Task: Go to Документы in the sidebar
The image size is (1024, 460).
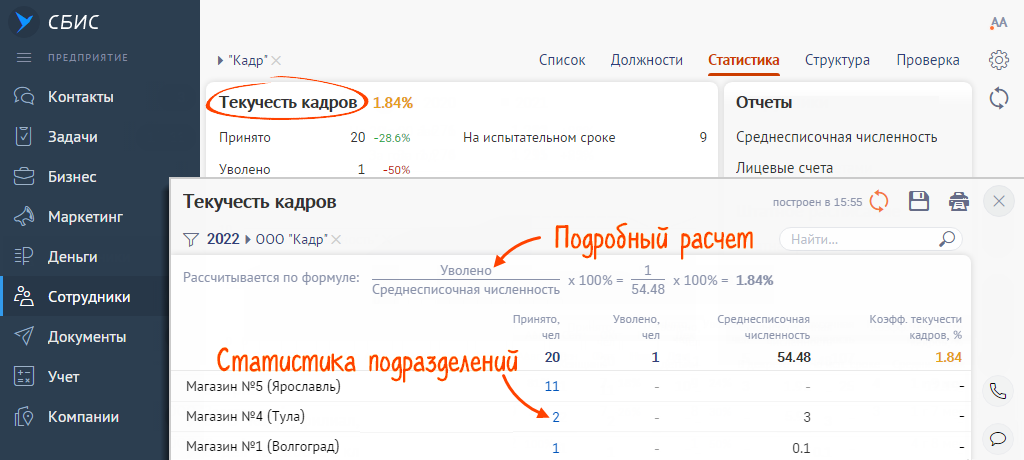Action: pyautogui.click(x=87, y=337)
